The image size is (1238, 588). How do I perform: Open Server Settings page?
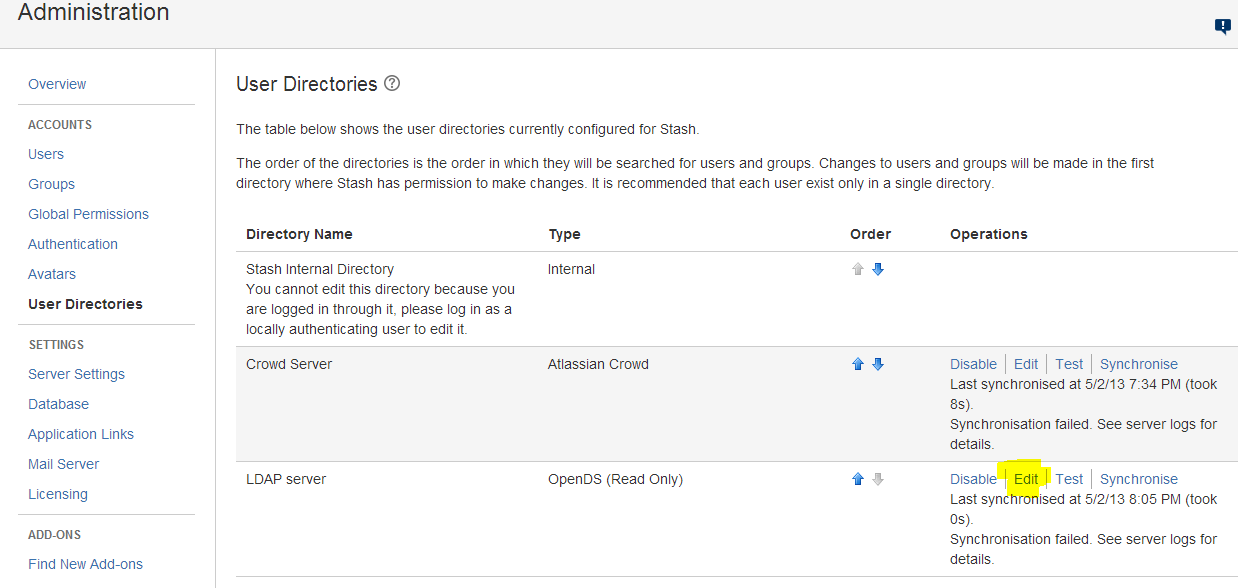77,374
